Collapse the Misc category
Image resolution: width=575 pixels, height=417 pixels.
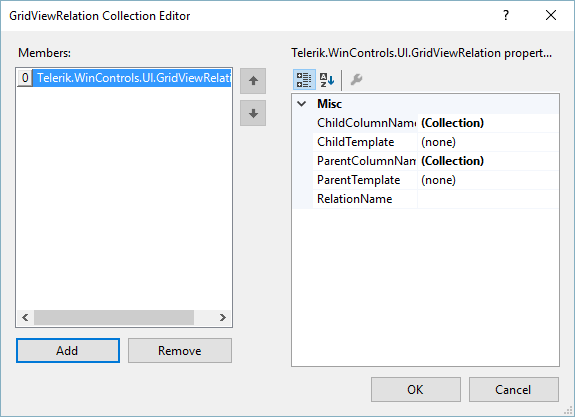point(302,104)
